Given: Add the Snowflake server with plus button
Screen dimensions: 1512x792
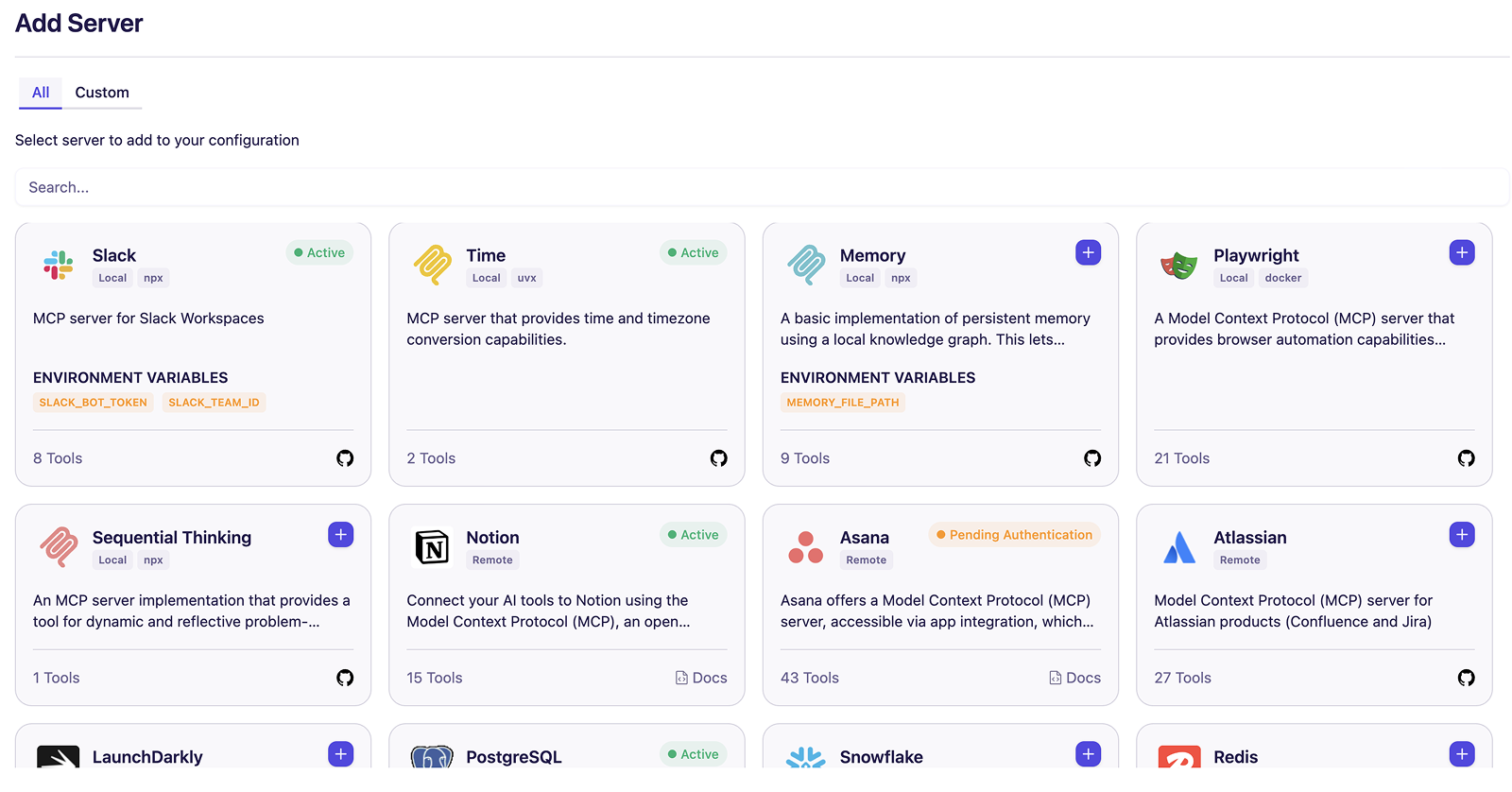Looking at the screenshot, I should click(x=1089, y=754).
